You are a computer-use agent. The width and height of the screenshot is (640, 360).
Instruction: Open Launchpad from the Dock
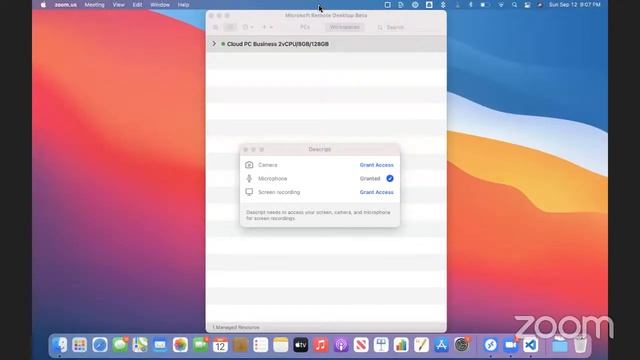[x=80, y=345]
